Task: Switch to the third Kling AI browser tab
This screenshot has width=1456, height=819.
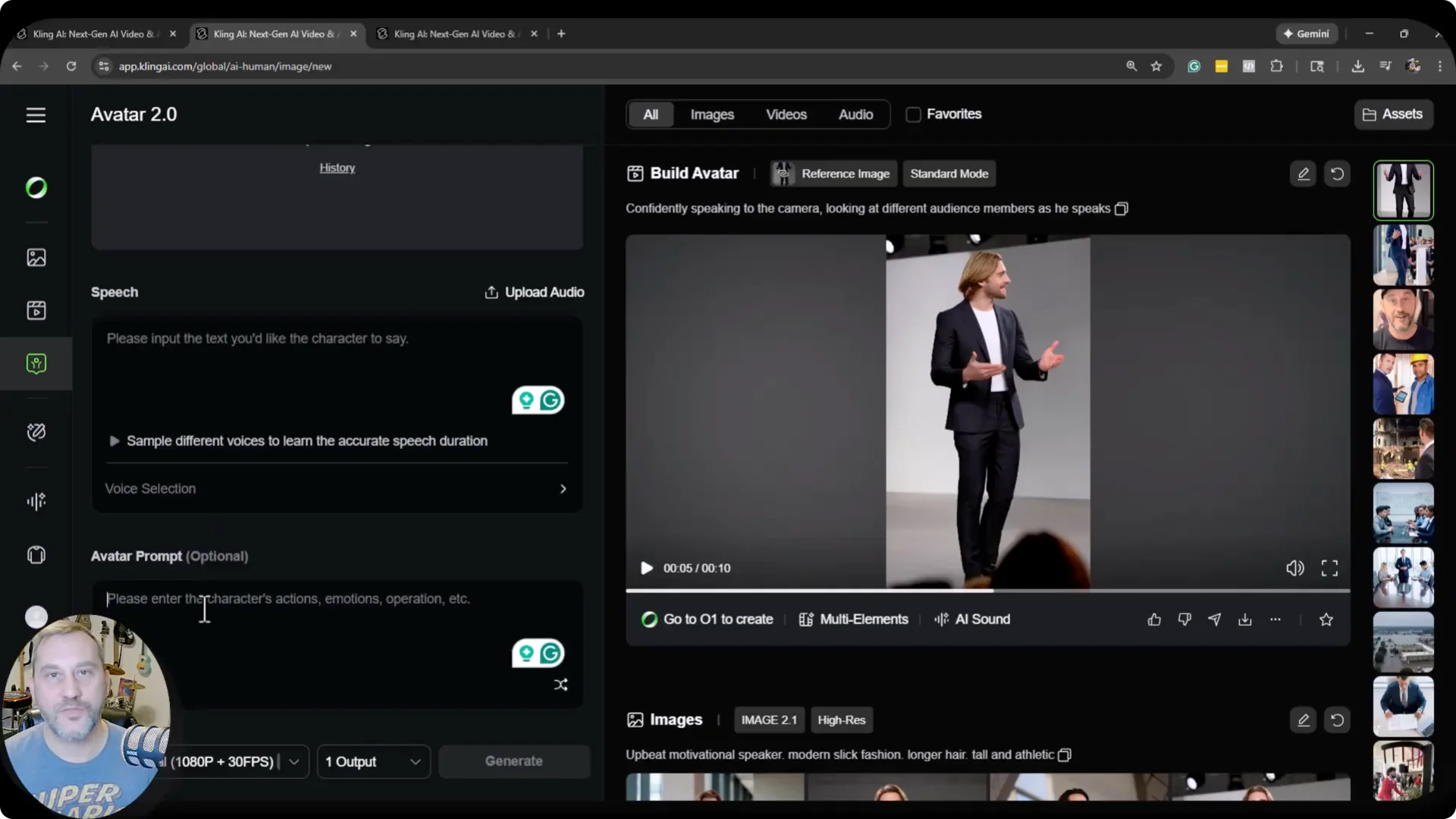Action: pos(457,33)
